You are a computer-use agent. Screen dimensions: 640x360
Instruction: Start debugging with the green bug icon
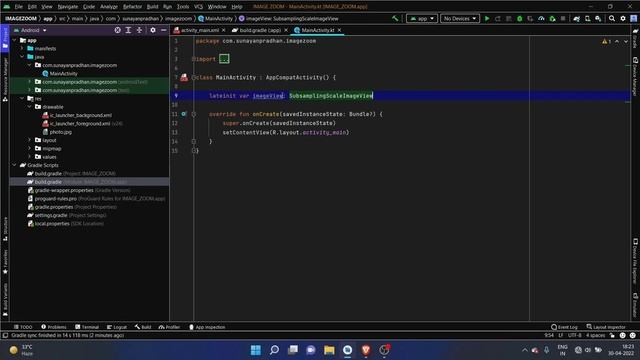(519, 18)
